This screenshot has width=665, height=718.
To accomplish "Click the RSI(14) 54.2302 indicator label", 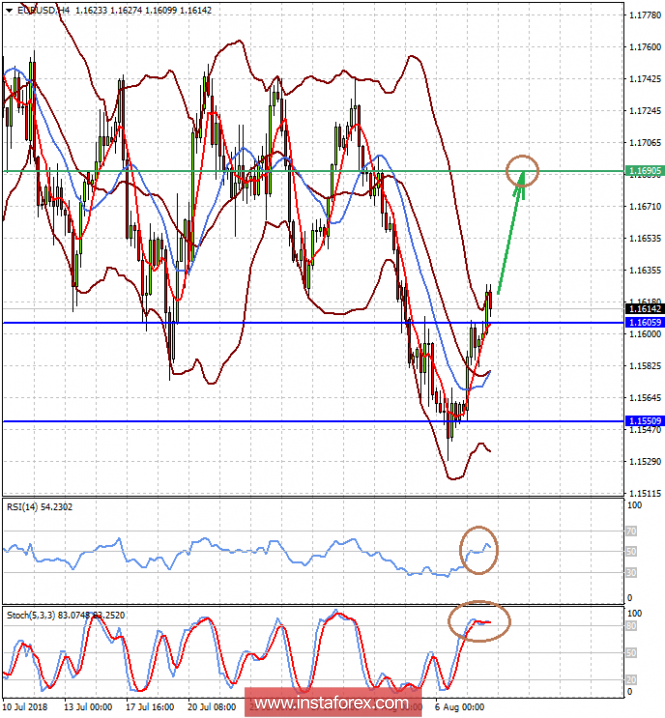I will [39, 507].
